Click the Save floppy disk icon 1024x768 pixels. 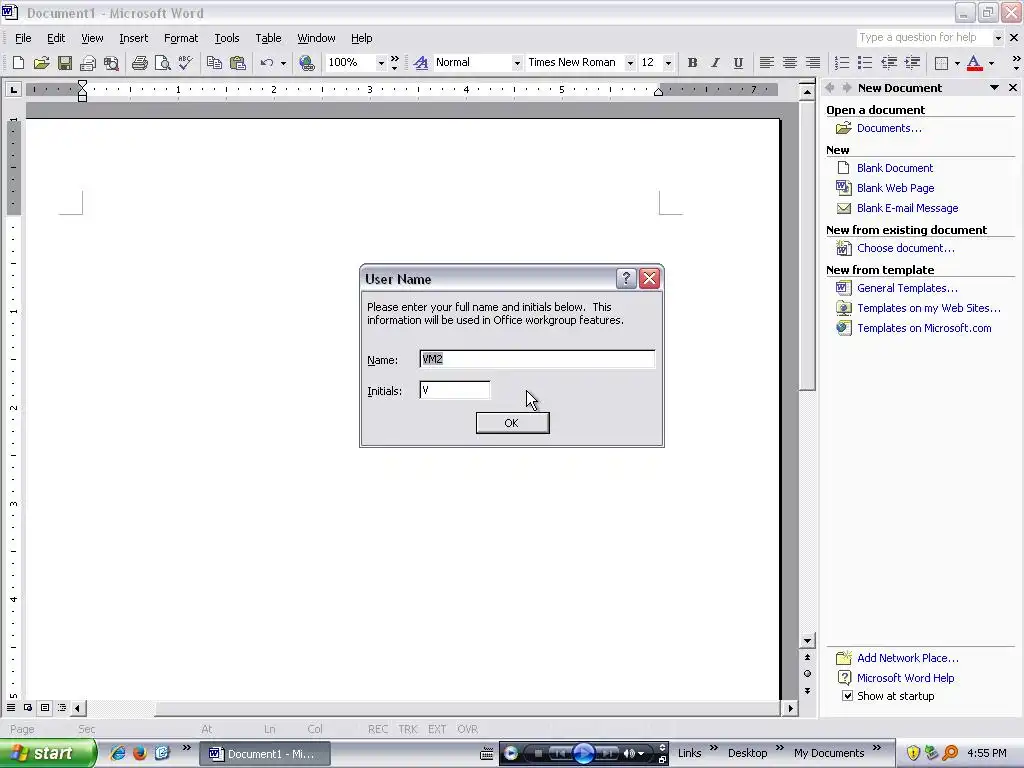pyautogui.click(x=65, y=63)
